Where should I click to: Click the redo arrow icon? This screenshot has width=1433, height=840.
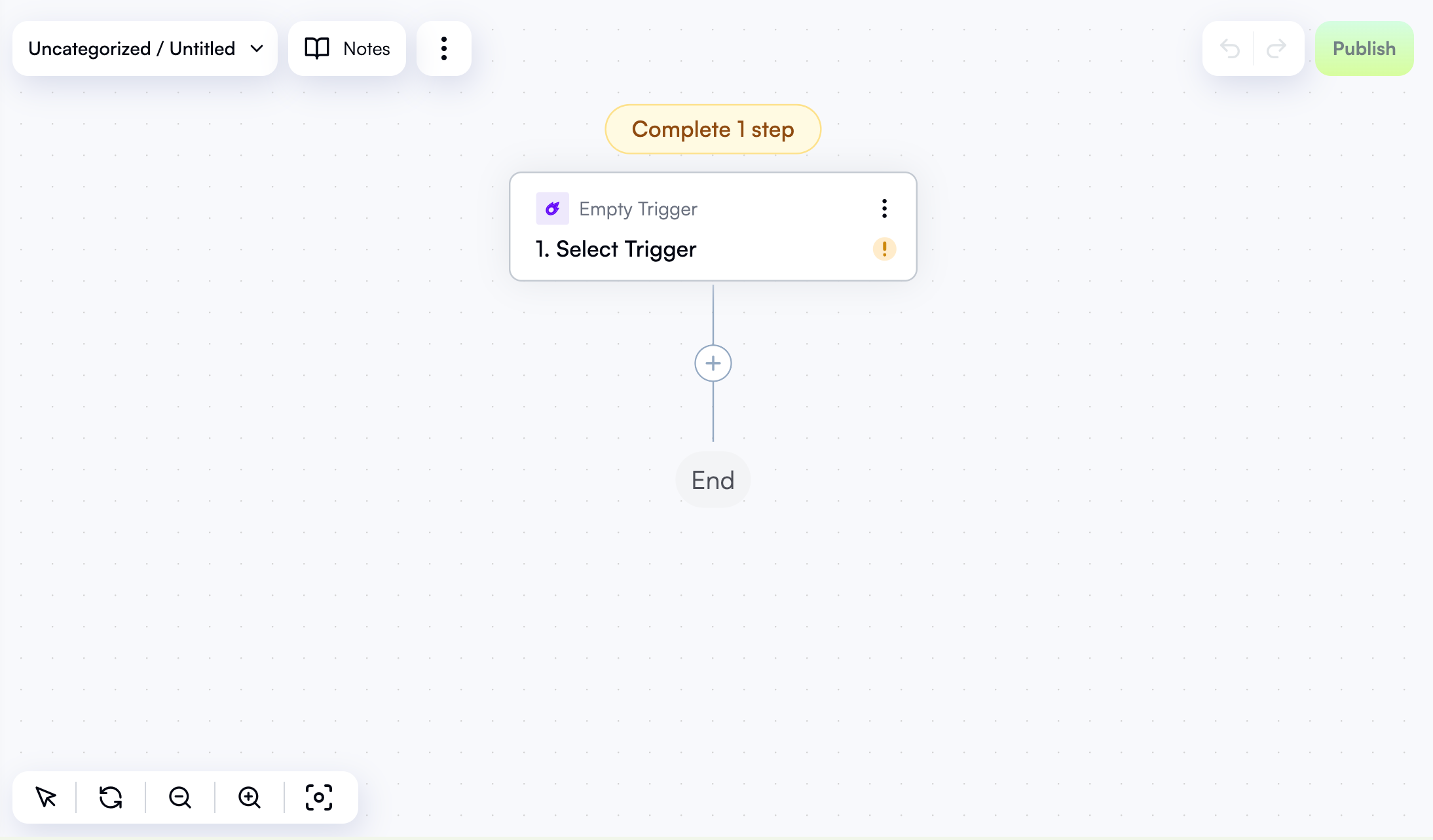[x=1276, y=48]
